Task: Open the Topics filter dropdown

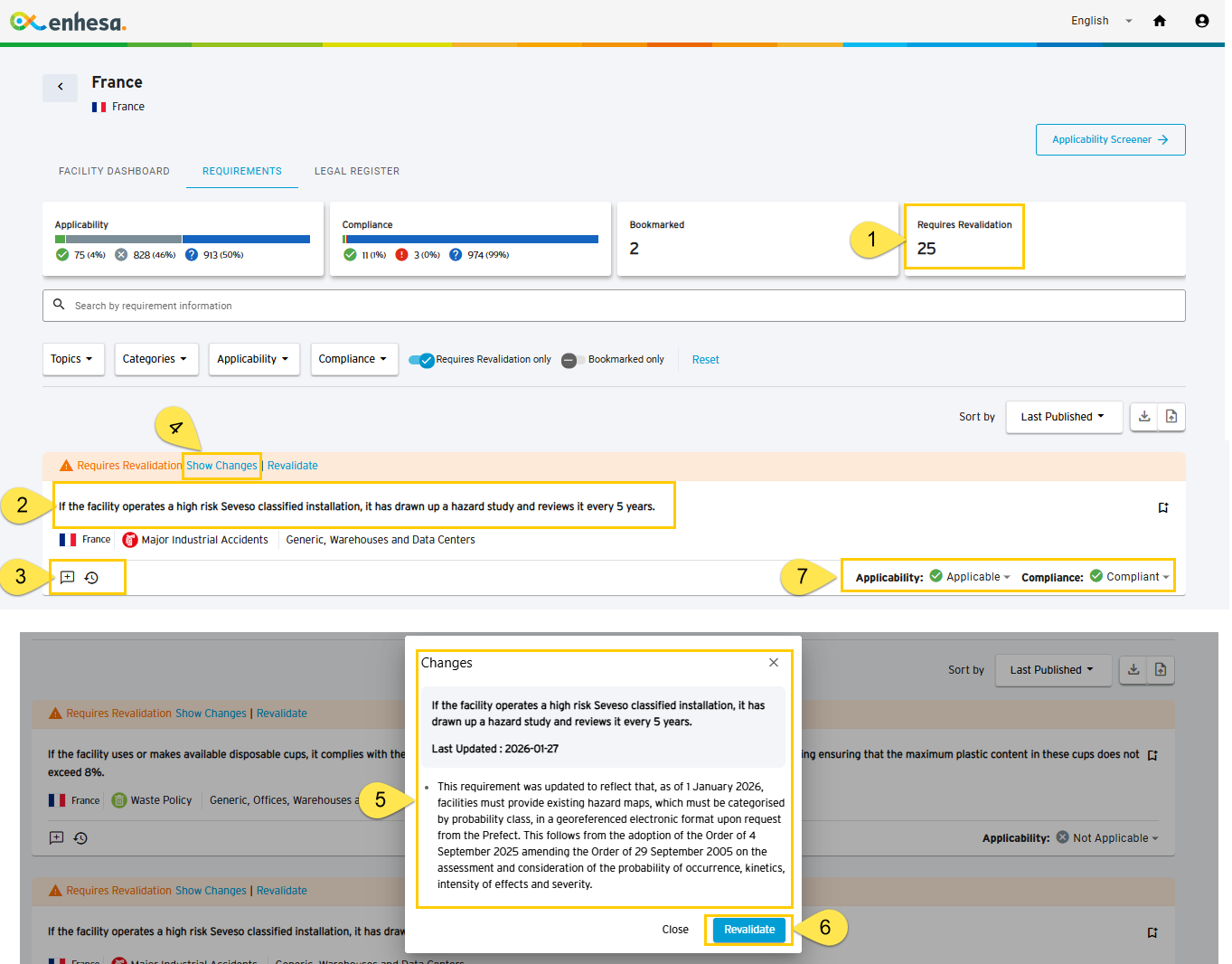Action: [73, 359]
